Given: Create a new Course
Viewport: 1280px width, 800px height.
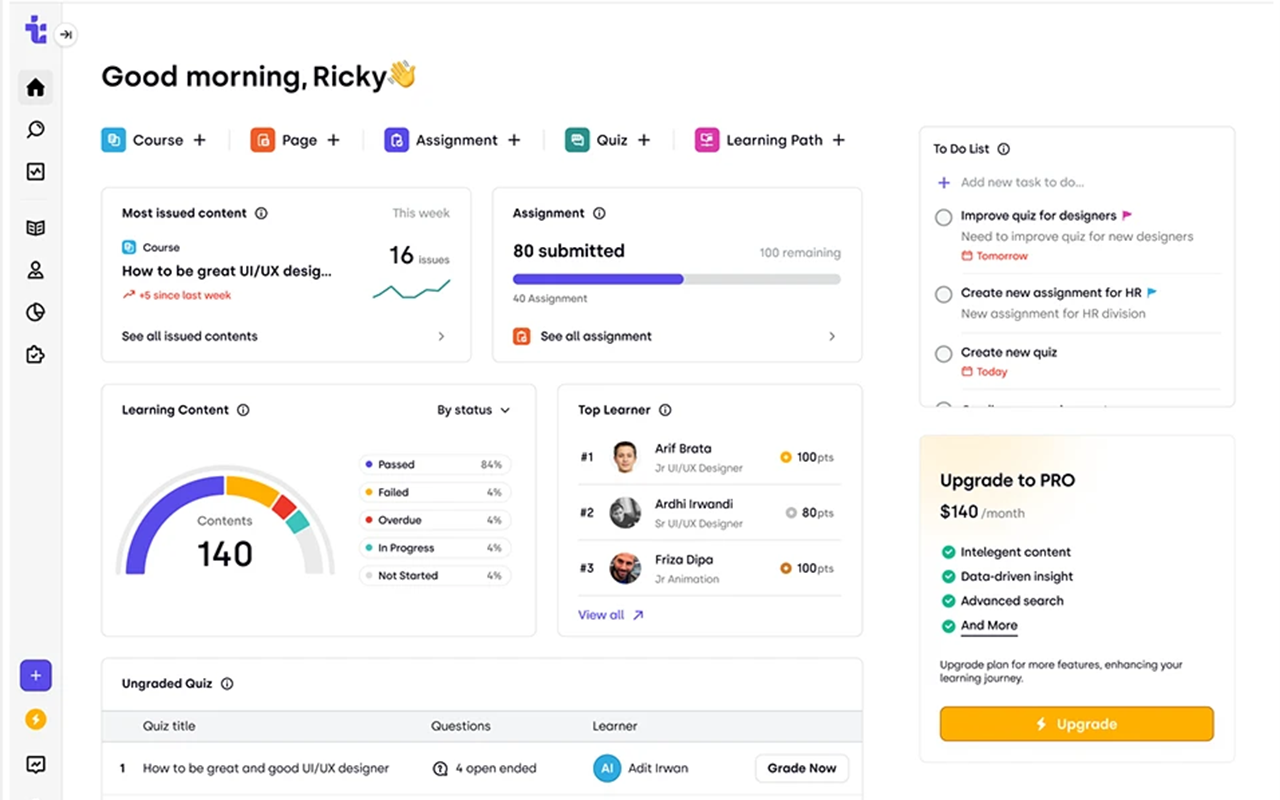Looking at the screenshot, I should coord(199,140).
